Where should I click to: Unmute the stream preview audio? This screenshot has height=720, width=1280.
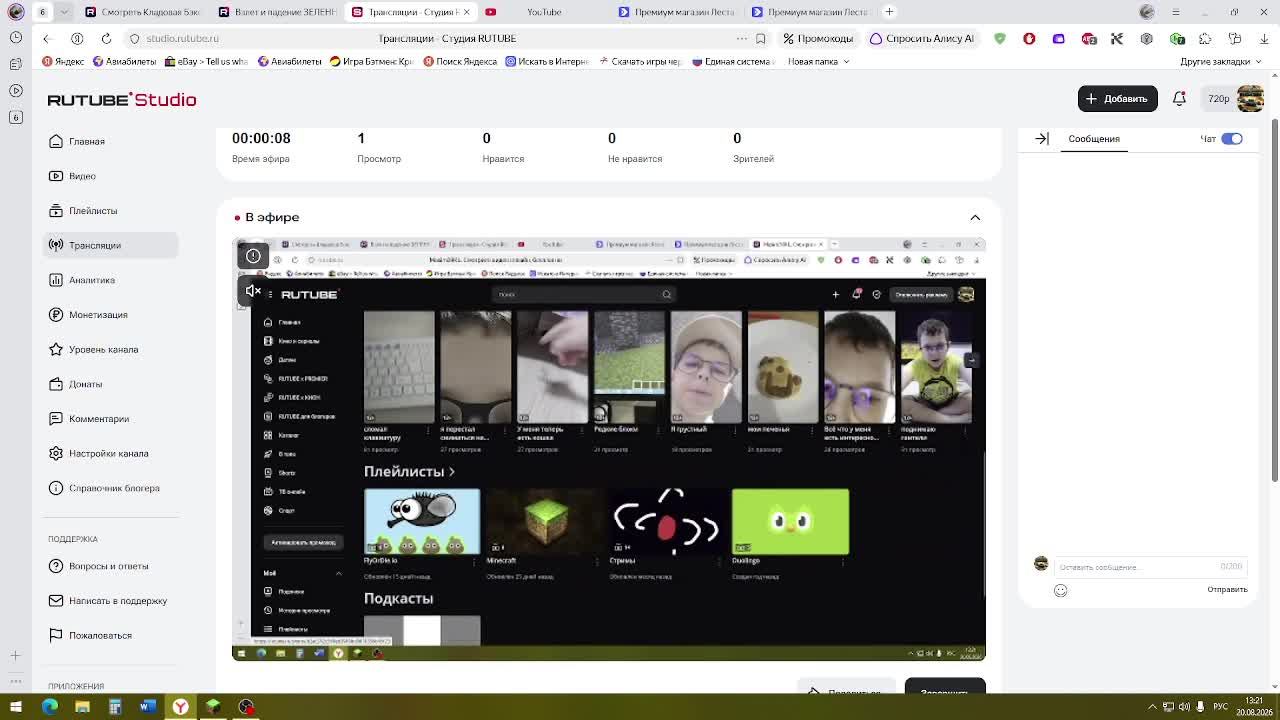tap(253, 291)
